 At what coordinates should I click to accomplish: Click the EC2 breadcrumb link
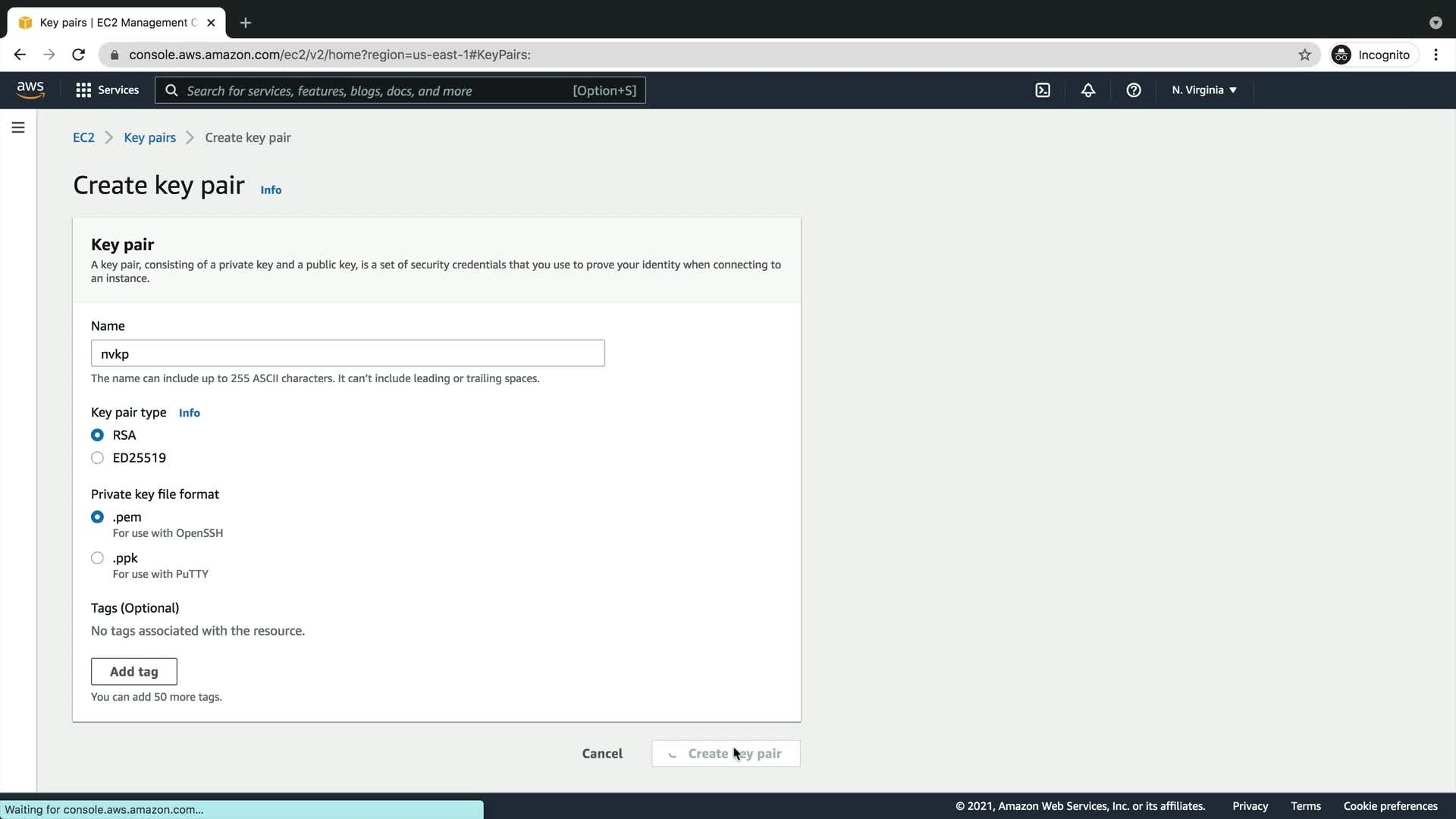(83, 137)
